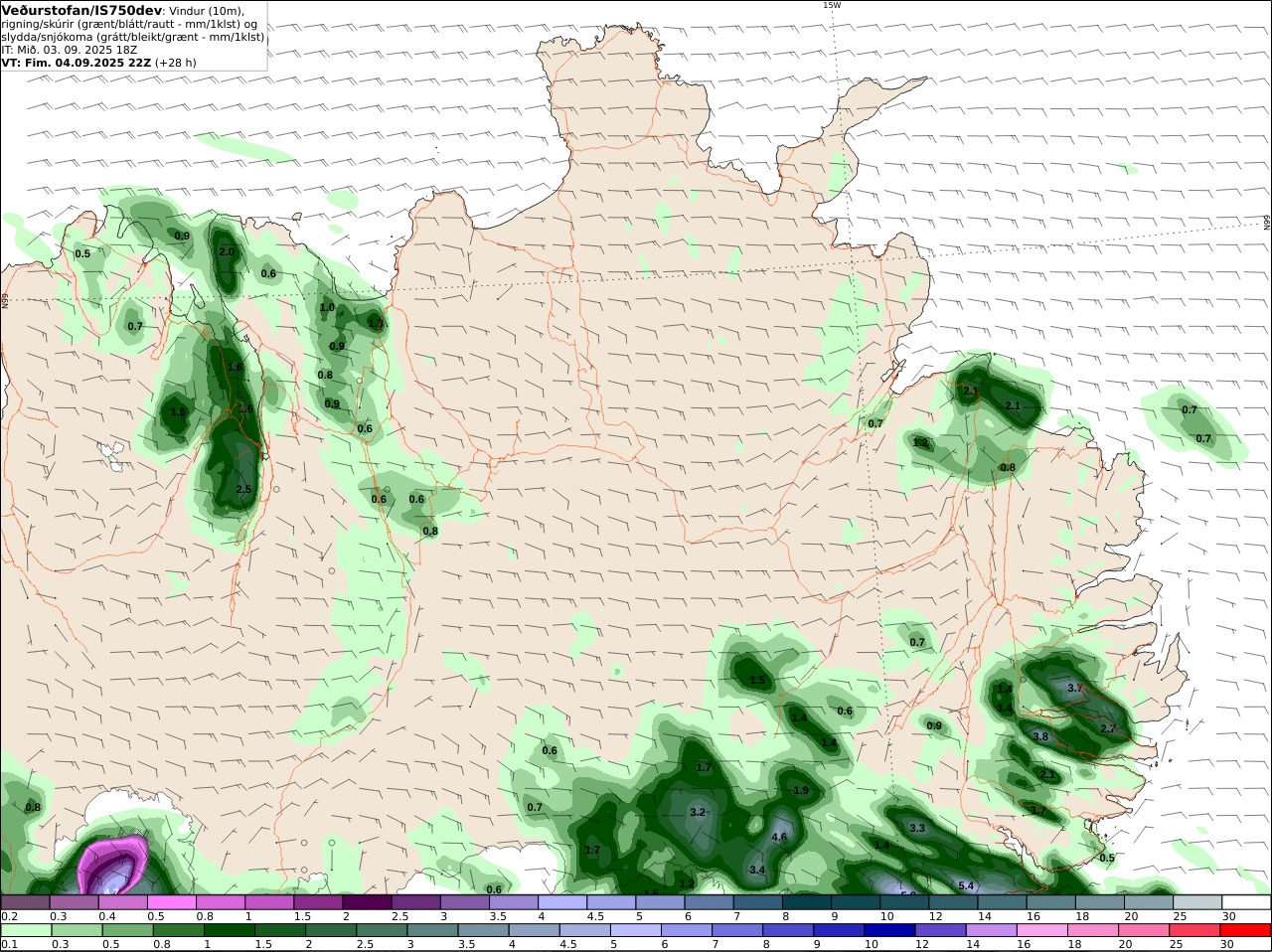Pick the white 30 swatch ending snow scale
The image size is (1272, 952).
(x=1246, y=901)
